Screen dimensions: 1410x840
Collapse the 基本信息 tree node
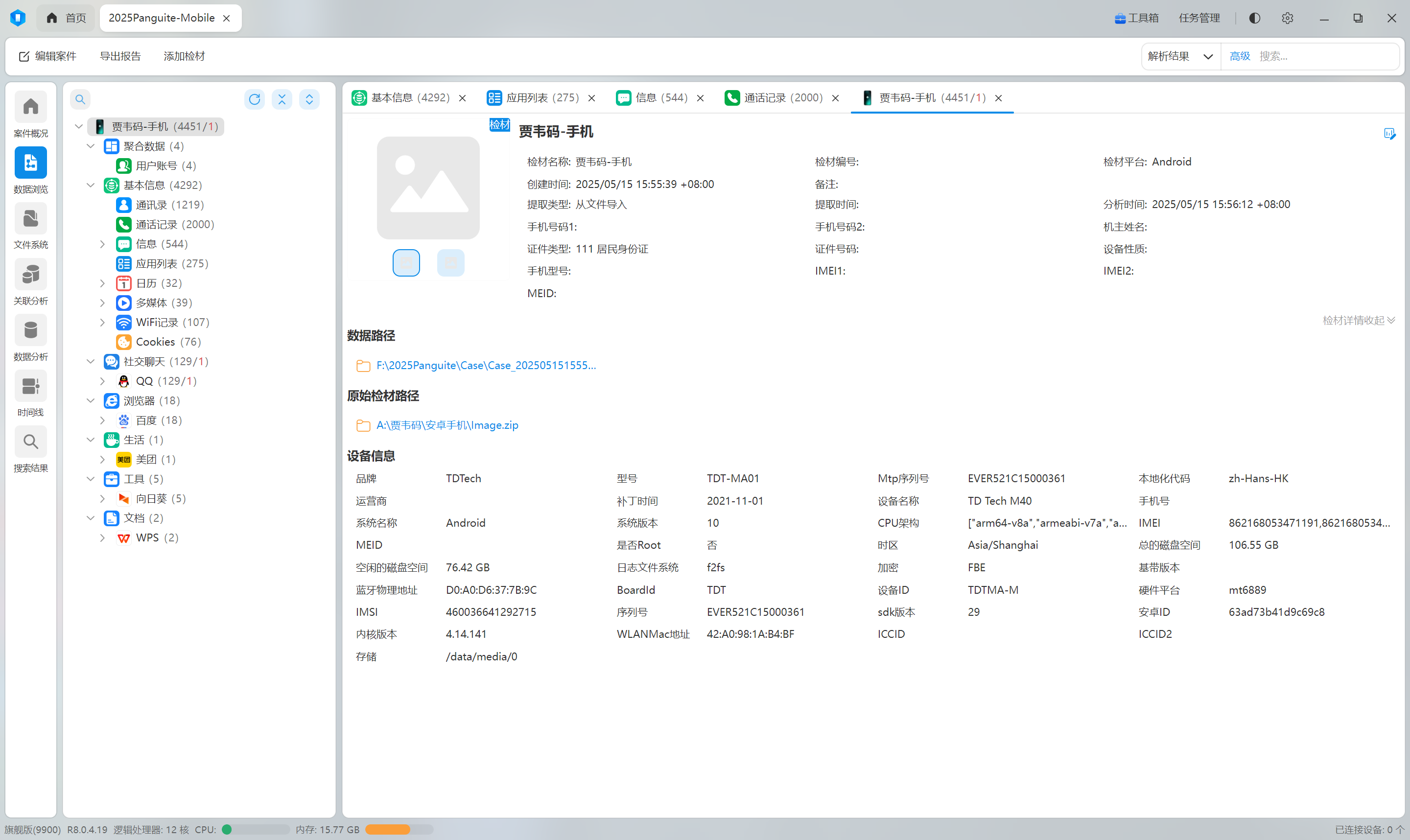(x=91, y=185)
